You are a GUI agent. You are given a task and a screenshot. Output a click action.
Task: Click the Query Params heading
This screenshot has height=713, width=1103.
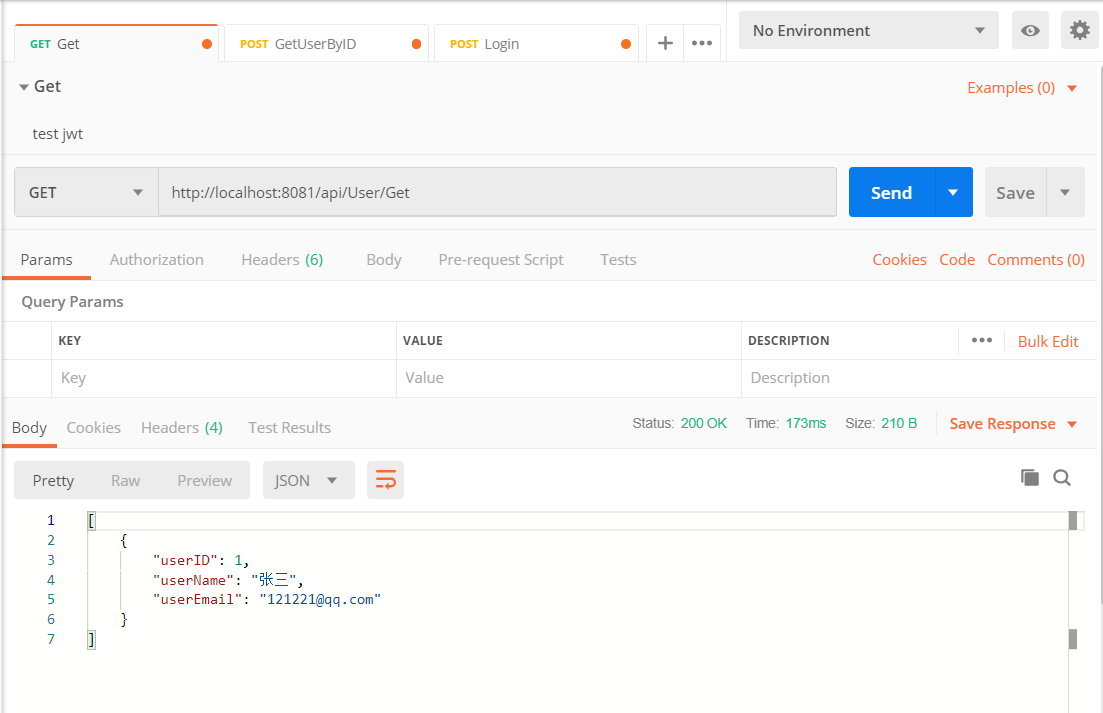coord(72,302)
